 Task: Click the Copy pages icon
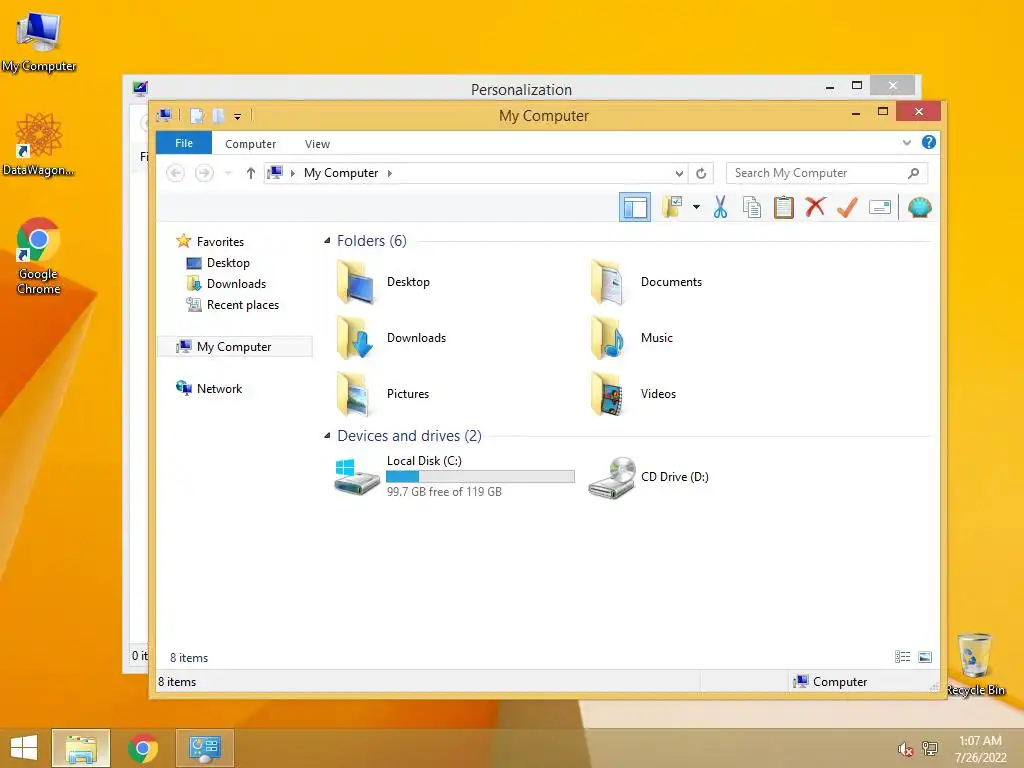752,207
